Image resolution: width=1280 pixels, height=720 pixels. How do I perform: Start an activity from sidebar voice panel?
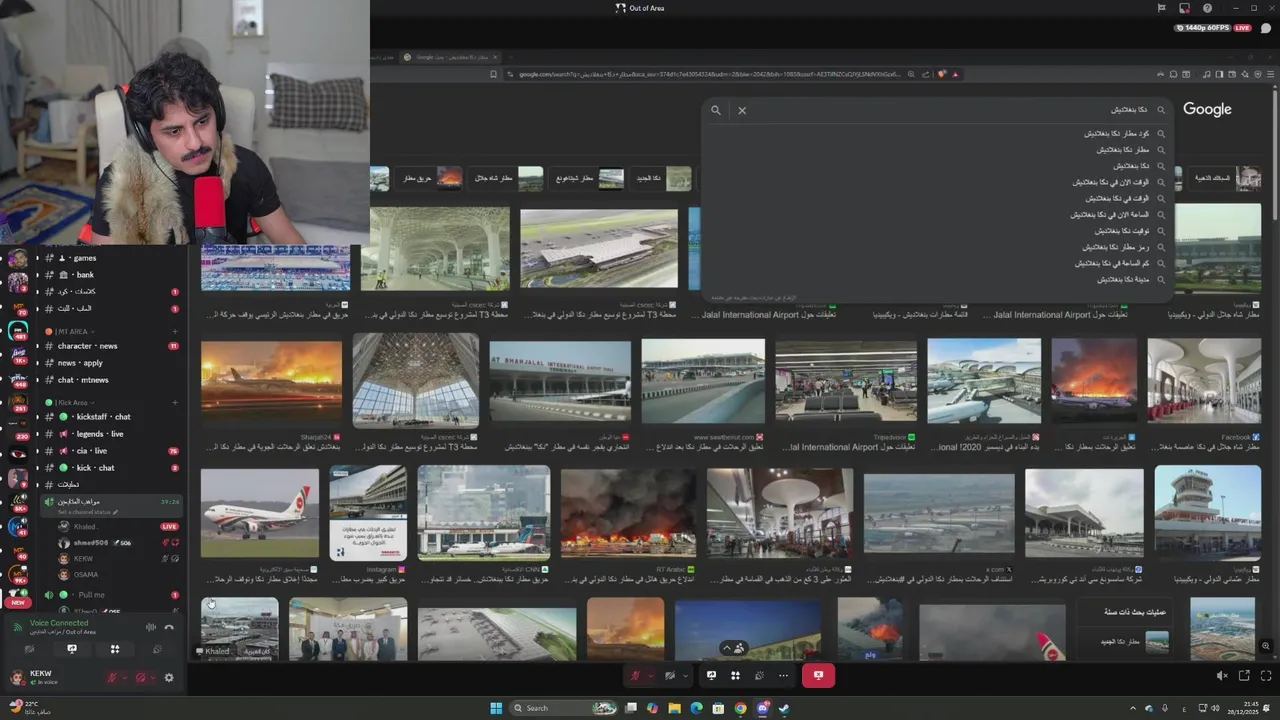115,649
